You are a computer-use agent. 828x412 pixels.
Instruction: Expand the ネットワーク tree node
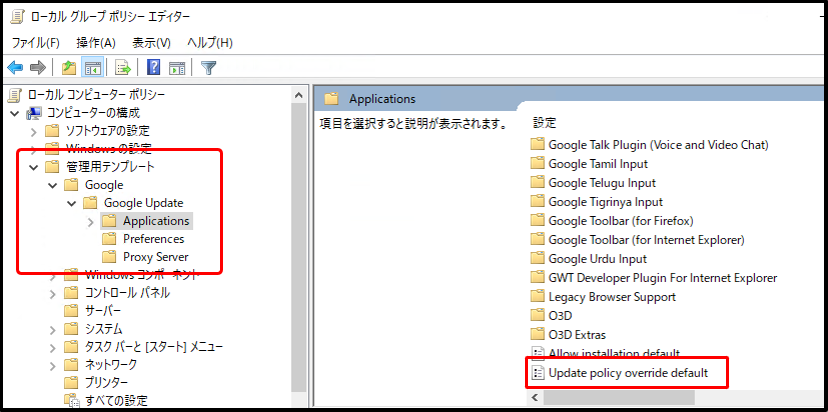point(52,366)
